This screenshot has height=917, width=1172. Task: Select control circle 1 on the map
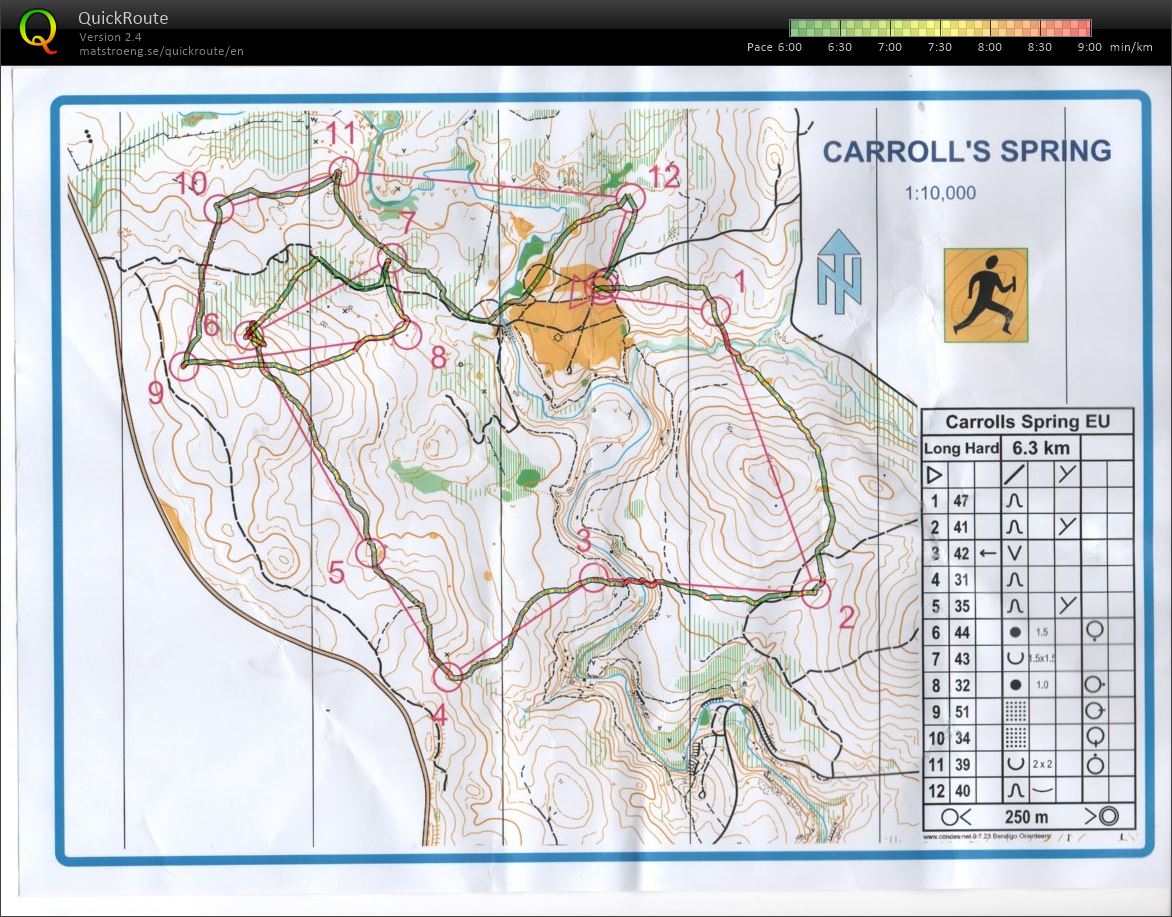click(715, 311)
